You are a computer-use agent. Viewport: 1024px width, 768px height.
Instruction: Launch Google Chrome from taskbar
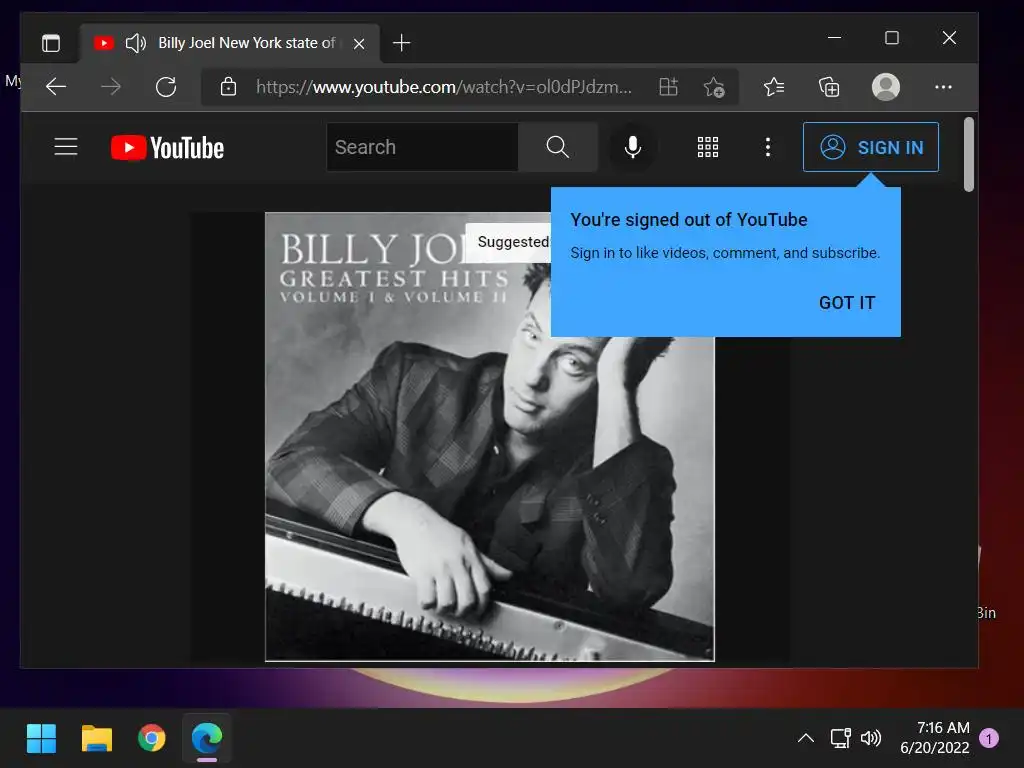pyautogui.click(x=152, y=738)
